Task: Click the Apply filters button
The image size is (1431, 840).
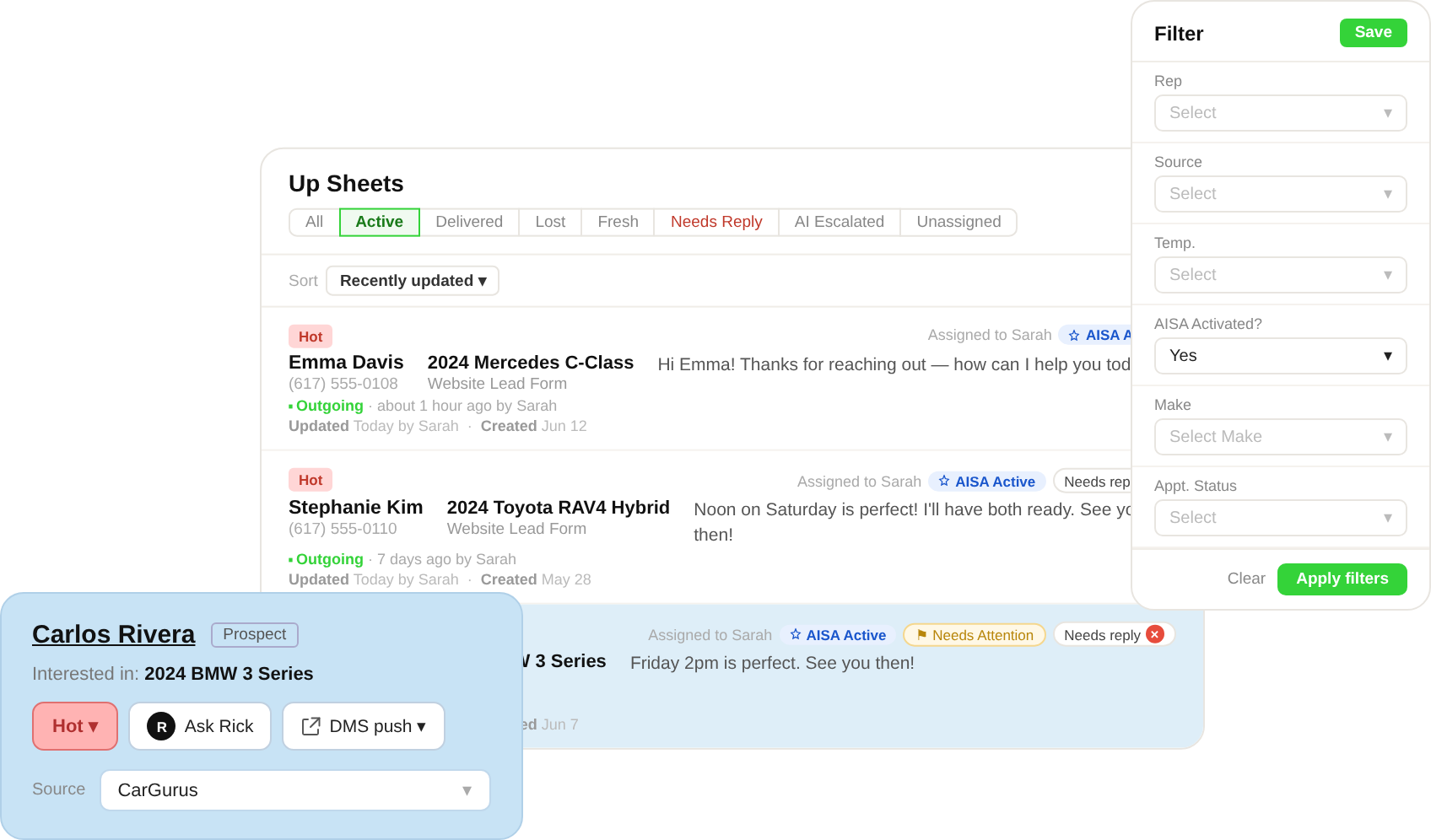Action: pyautogui.click(x=1342, y=579)
